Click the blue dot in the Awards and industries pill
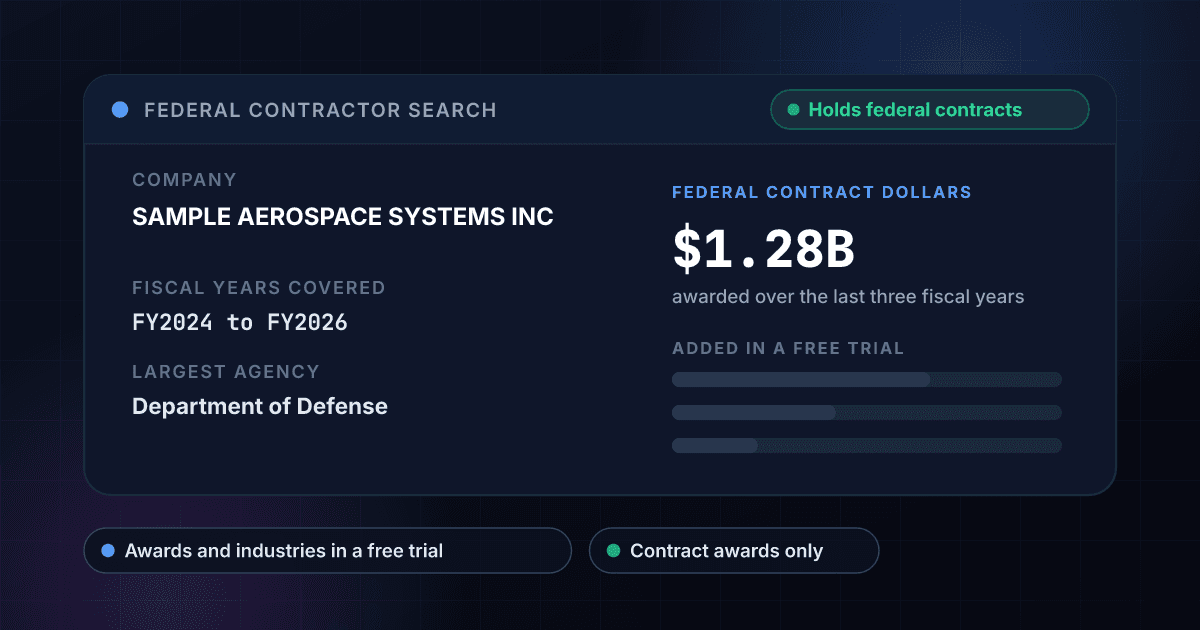 click(x=108, y=551)
